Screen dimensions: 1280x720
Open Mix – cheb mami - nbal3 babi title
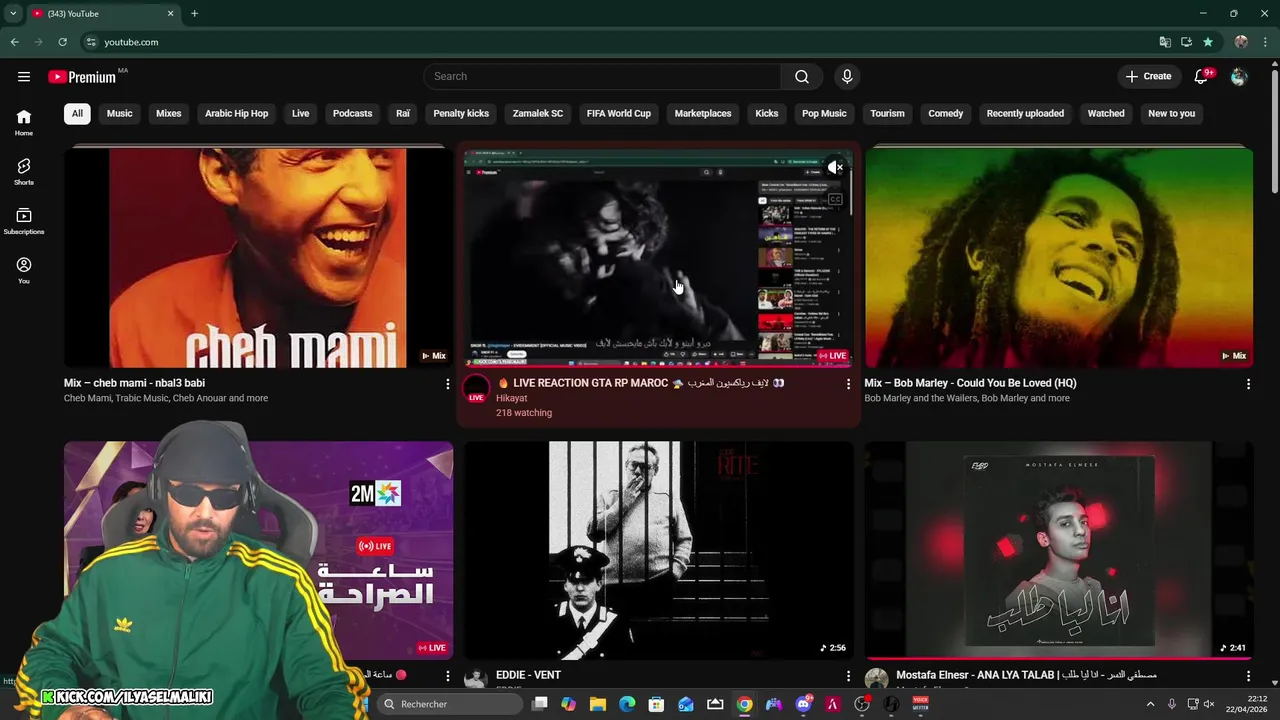(x=134, y=383)
